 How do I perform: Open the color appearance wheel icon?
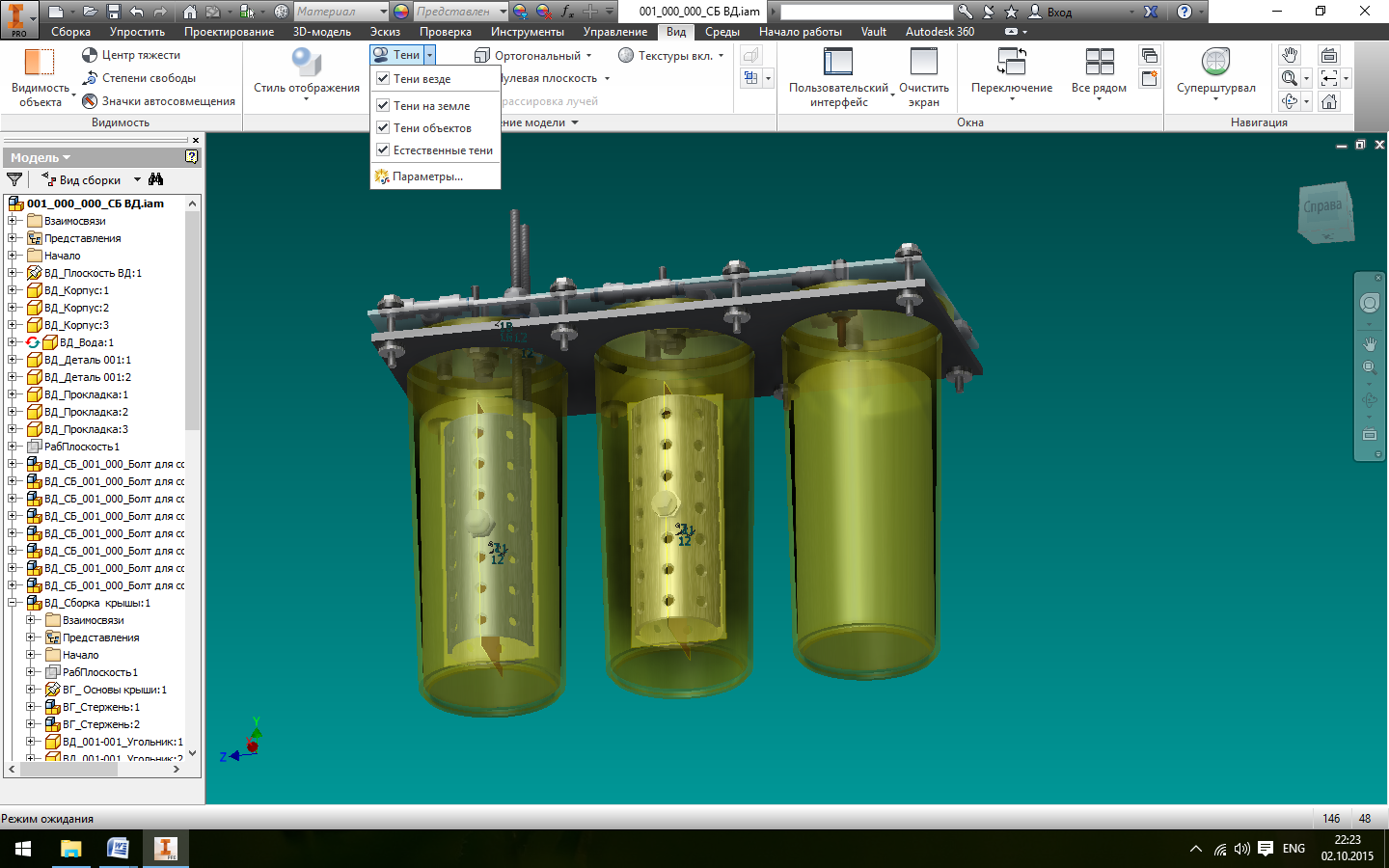pyautogui.click(x=401, y=12)
